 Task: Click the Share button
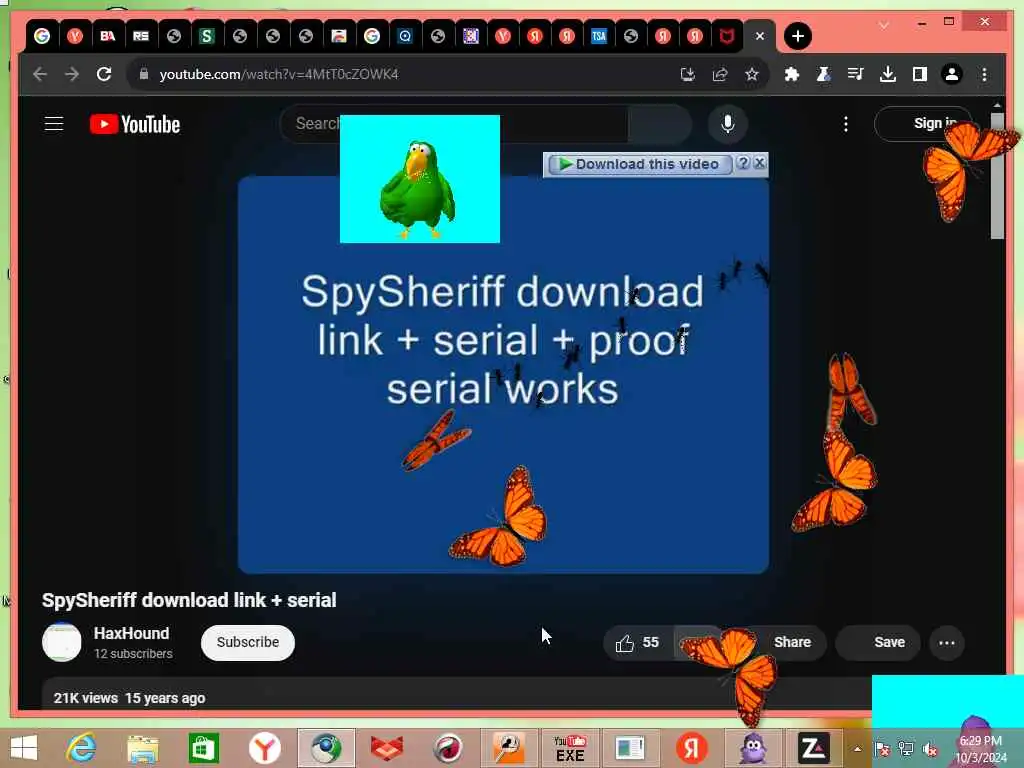pos(792,643)
